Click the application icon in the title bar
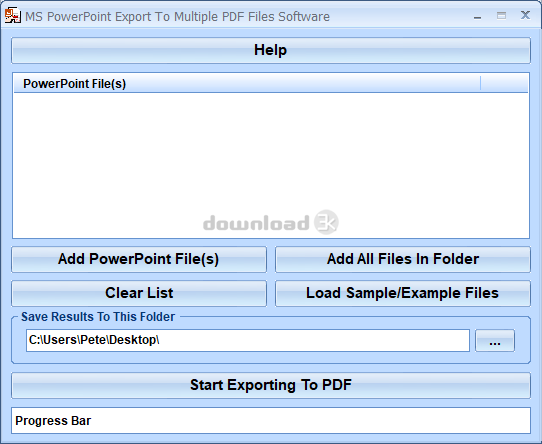This screenshot has width=542, height=444. tap(13, 16)
